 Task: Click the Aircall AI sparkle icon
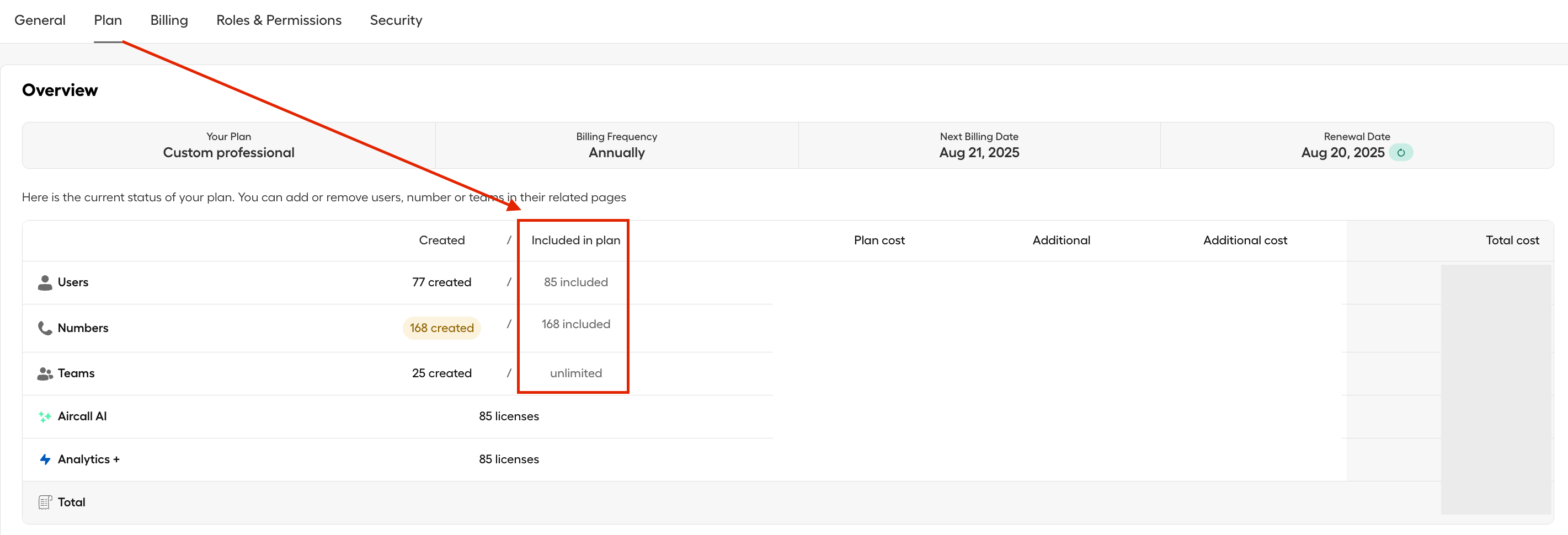point(45,416)
